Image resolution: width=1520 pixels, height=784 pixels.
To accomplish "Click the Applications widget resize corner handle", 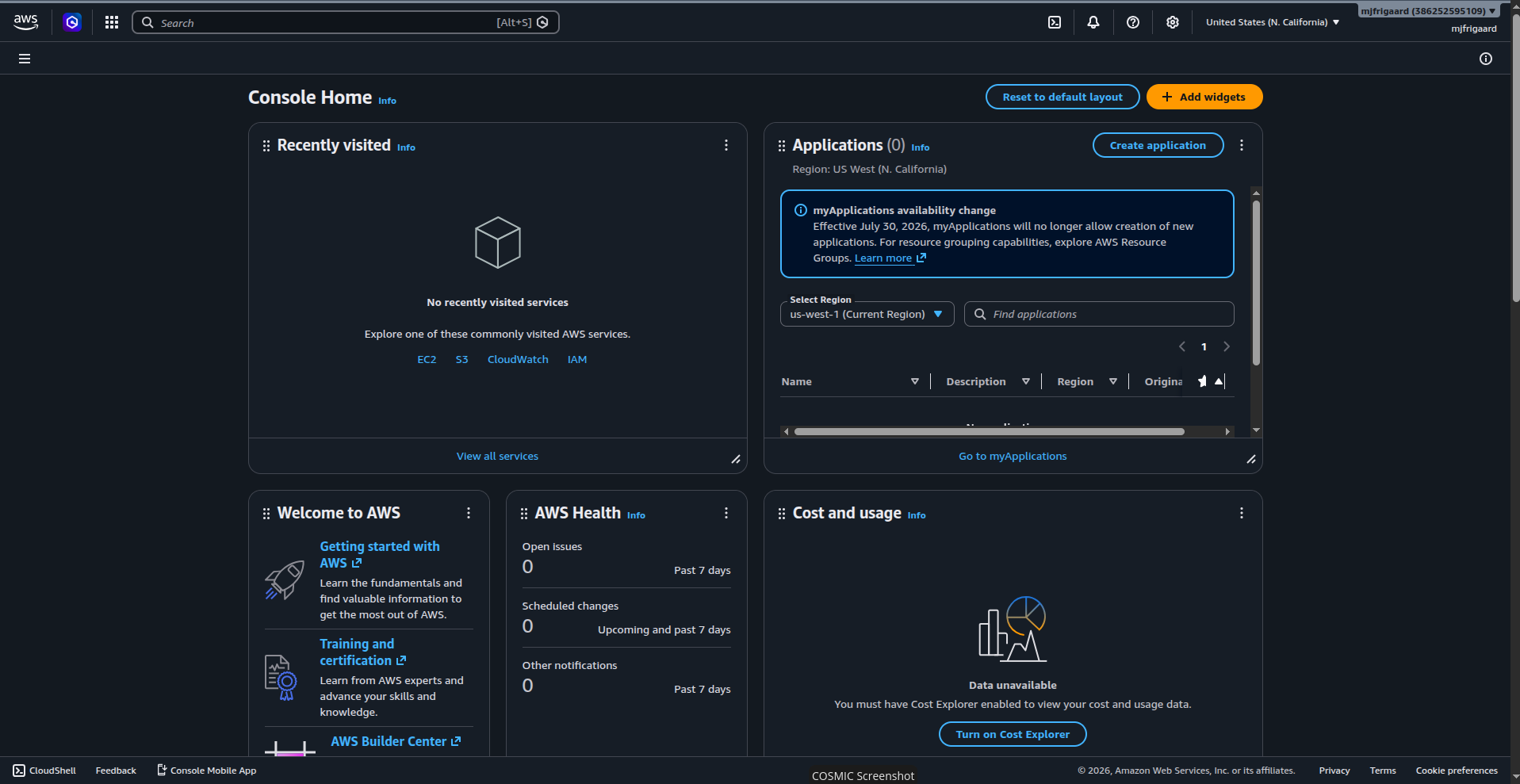I will (x=1251, y=459).
